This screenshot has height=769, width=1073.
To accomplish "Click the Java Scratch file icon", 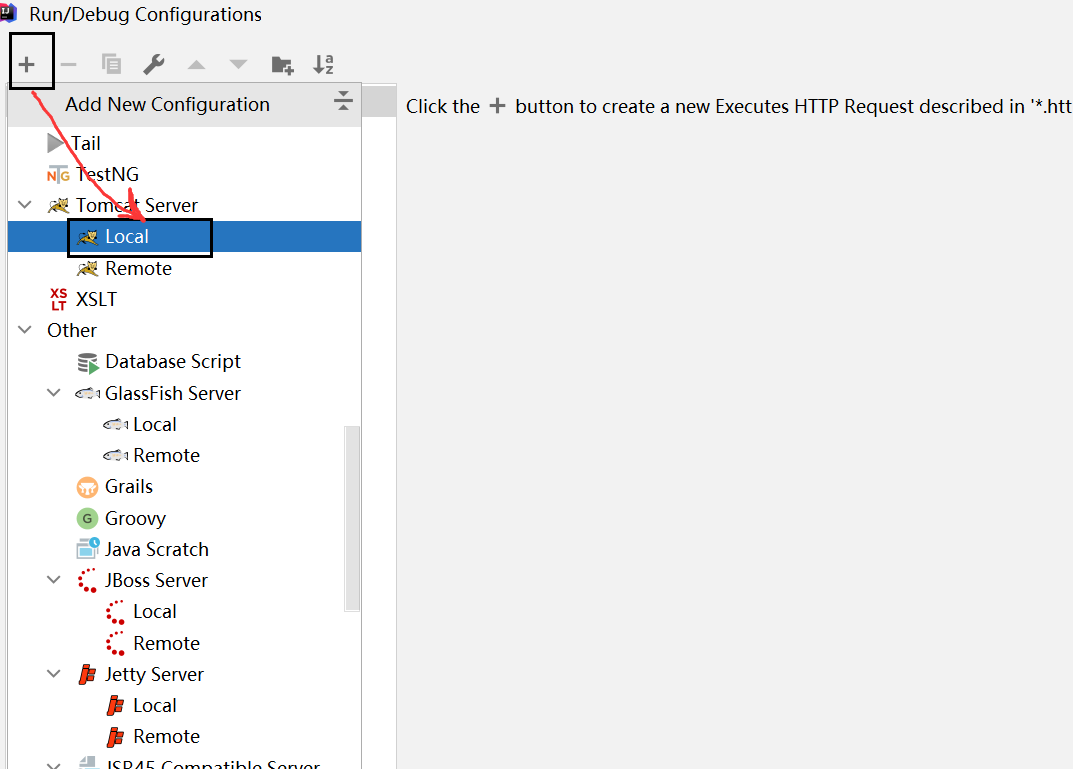I will pos(88,549).
